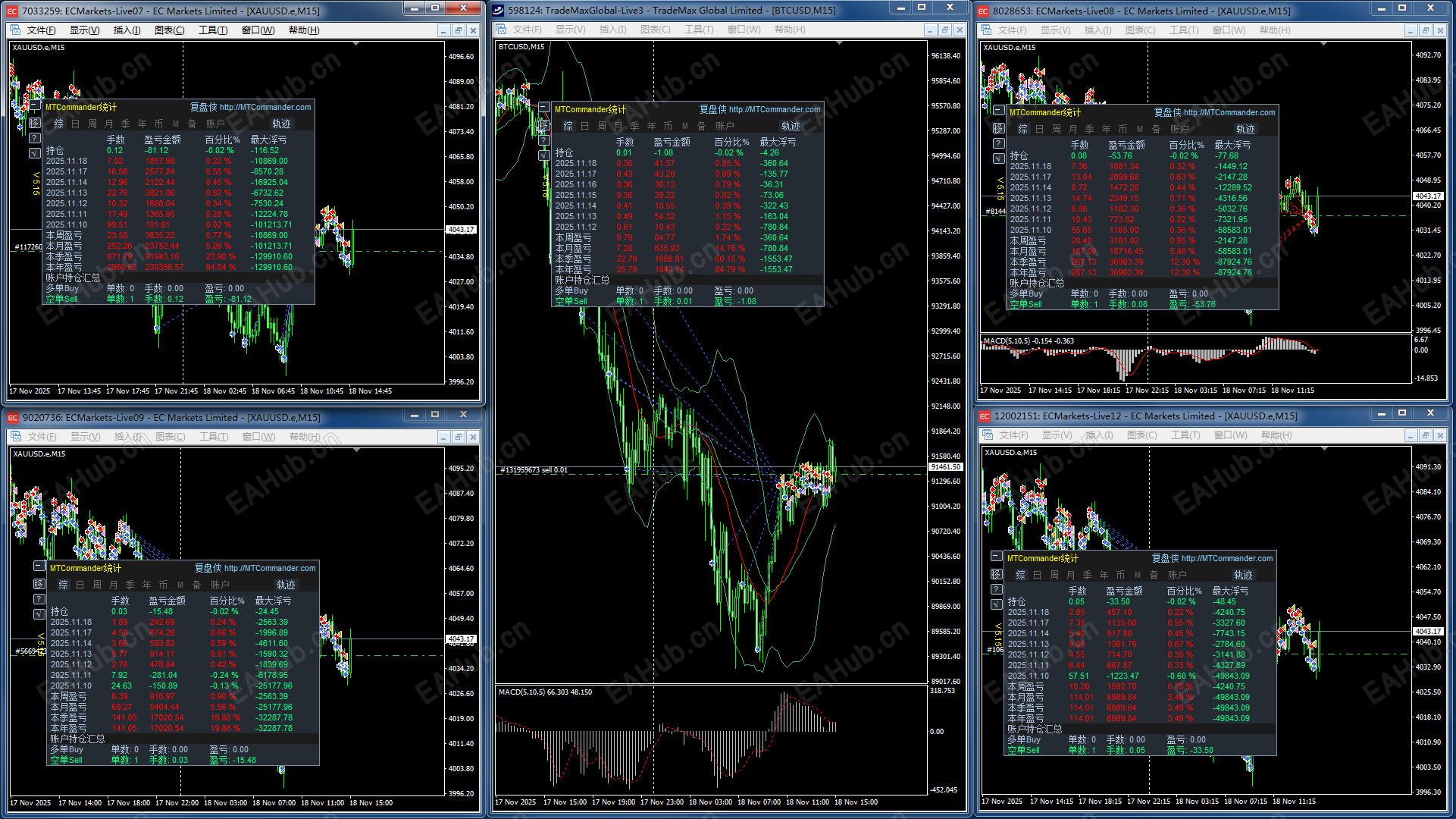Toggle the 轨迹 button in the BTCUSD panel
The image size is (1456, 819).
[x=791, y=126]
